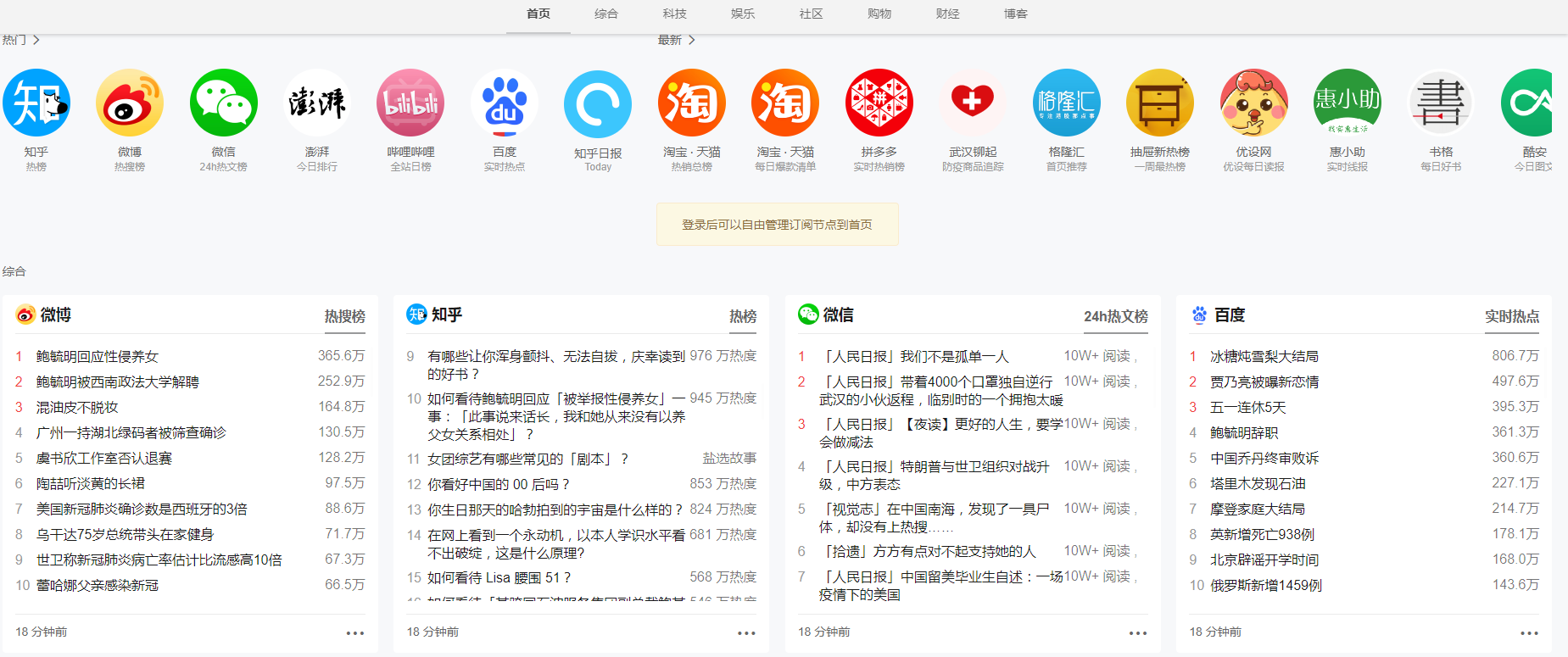Switch to the 娱乐 tab
The height and width of the screenshot is (657, 1568).
[743, 14]
